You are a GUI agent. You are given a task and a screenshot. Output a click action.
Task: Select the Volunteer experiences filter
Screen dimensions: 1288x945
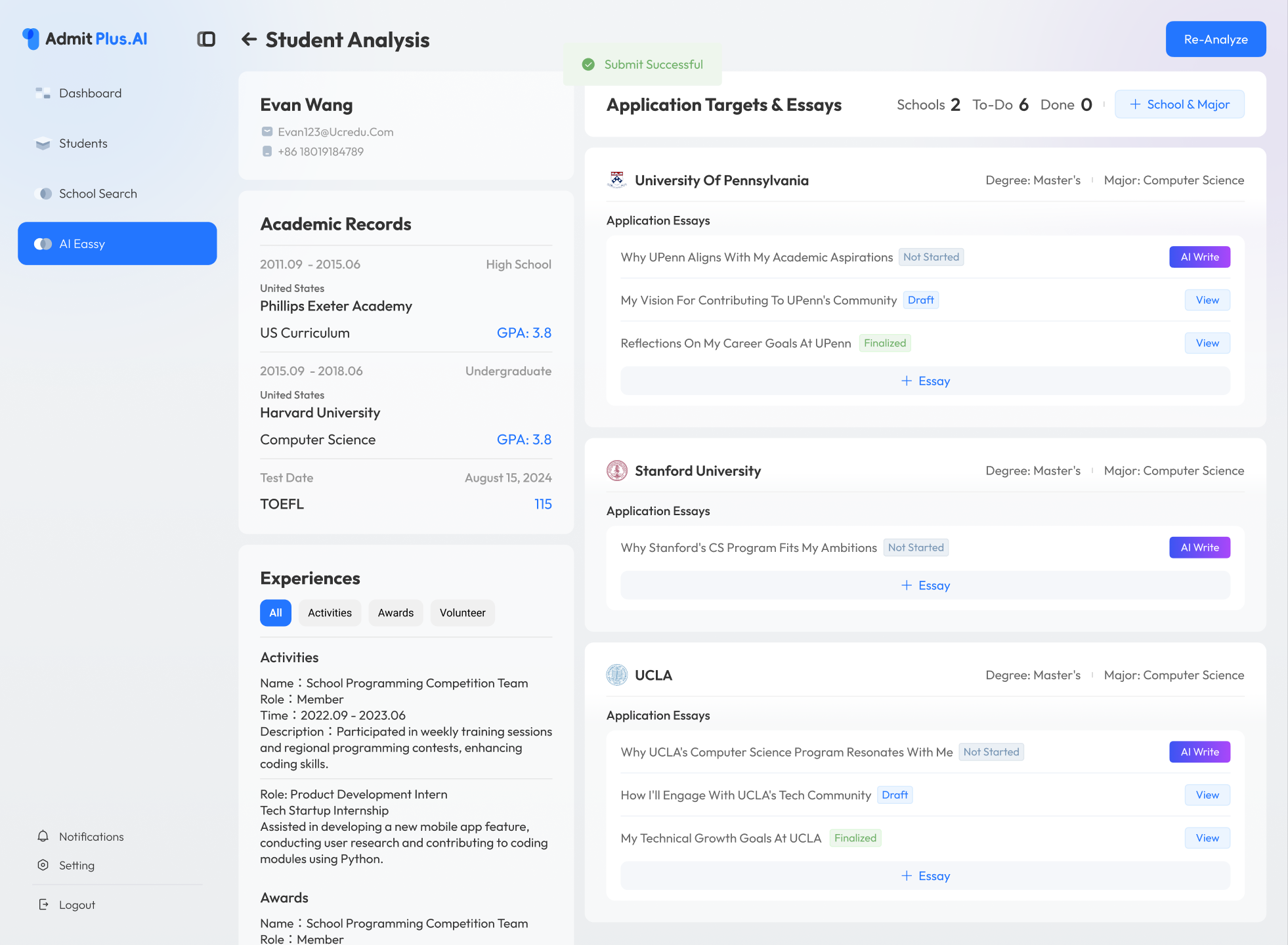[462, 612]
